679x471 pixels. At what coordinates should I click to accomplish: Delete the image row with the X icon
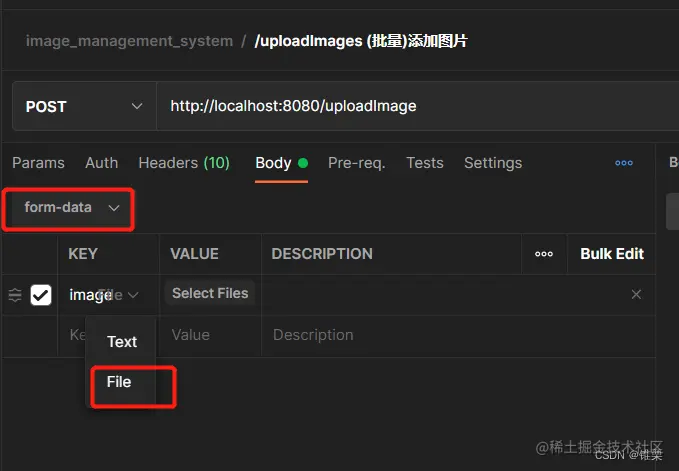(x=636, y=294)
